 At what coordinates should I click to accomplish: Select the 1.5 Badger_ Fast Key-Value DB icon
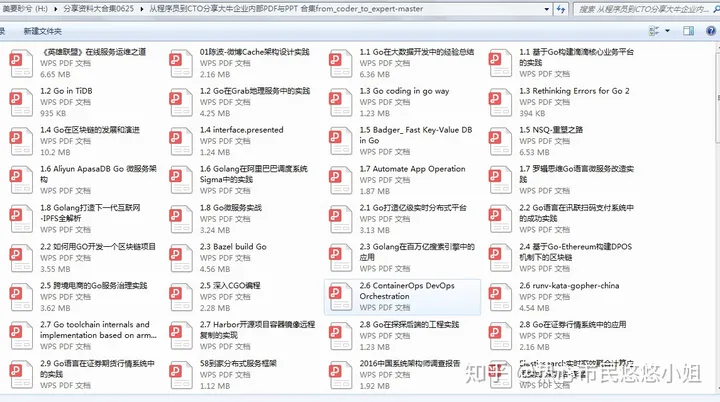click(341, 142)
